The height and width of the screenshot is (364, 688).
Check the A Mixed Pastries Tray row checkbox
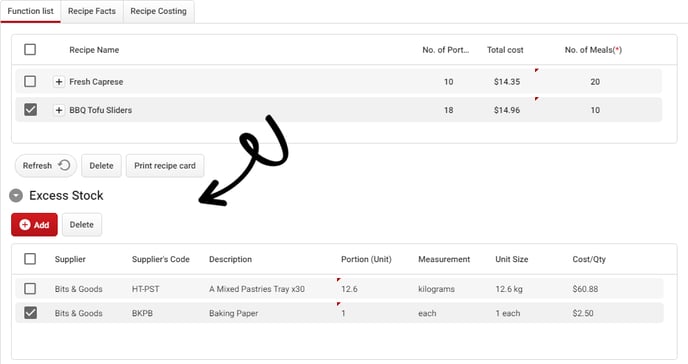(30, 289)
